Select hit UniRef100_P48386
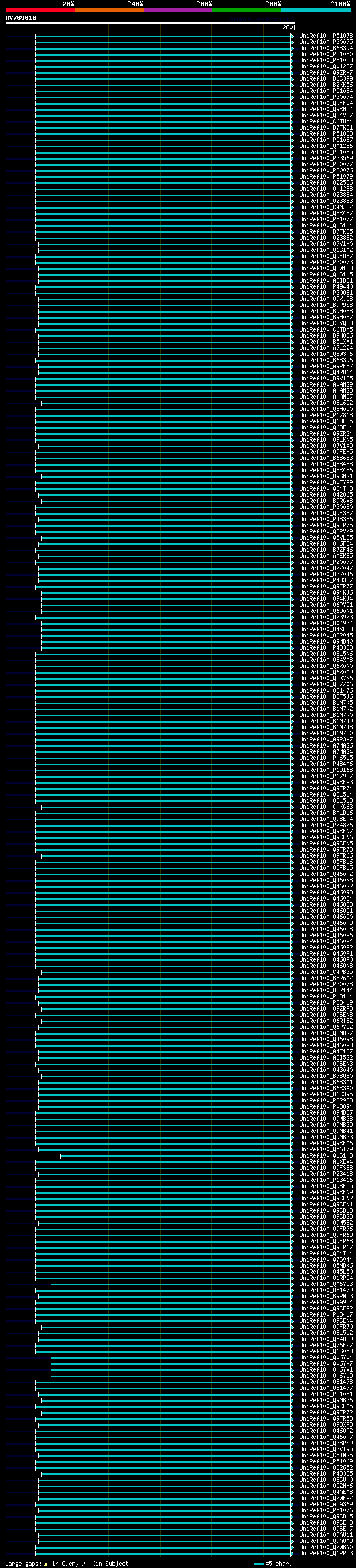The width and height of the screenshot is (356, 1568). tap(325, 519)
